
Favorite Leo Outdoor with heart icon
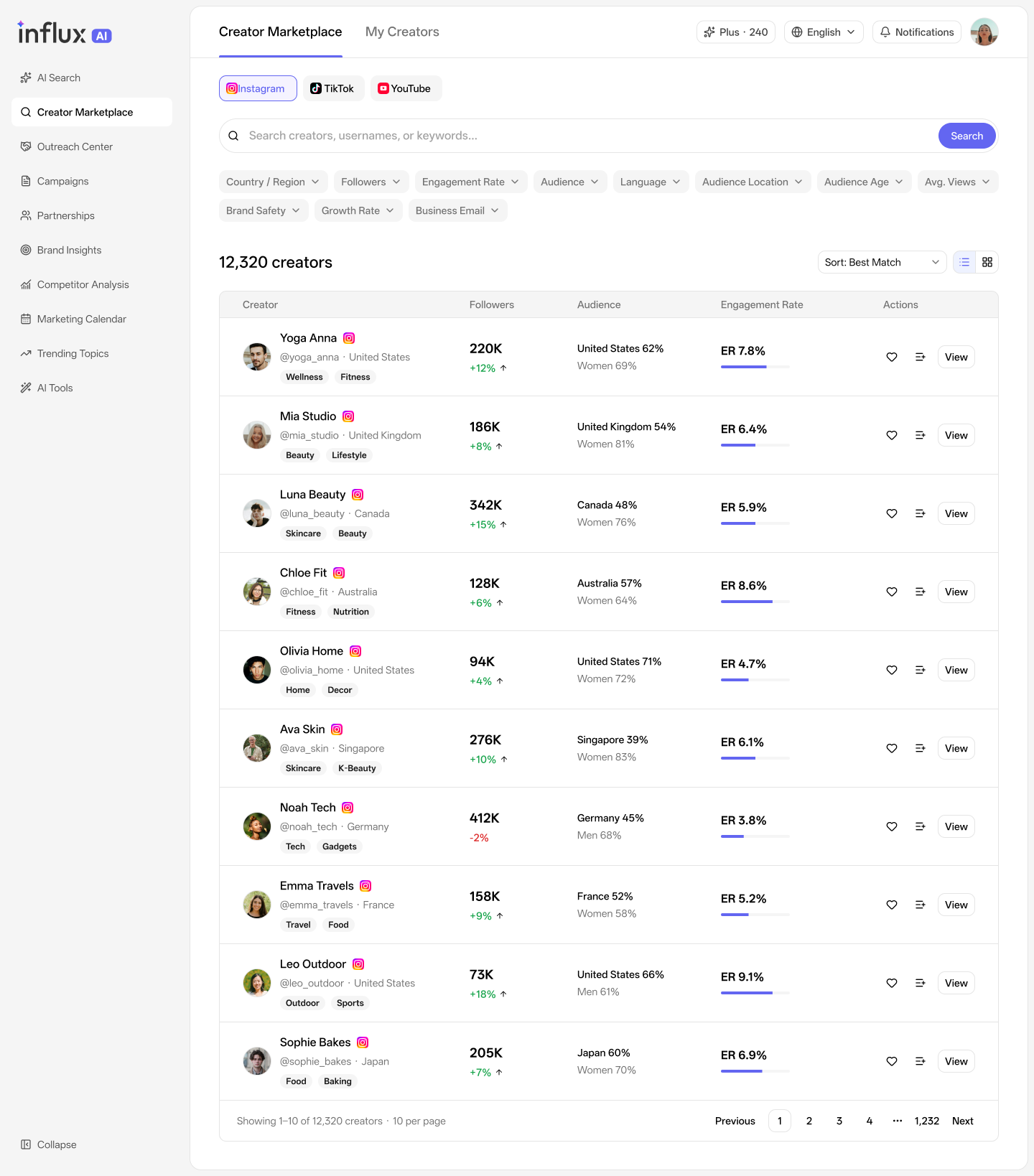coord(892,983)
